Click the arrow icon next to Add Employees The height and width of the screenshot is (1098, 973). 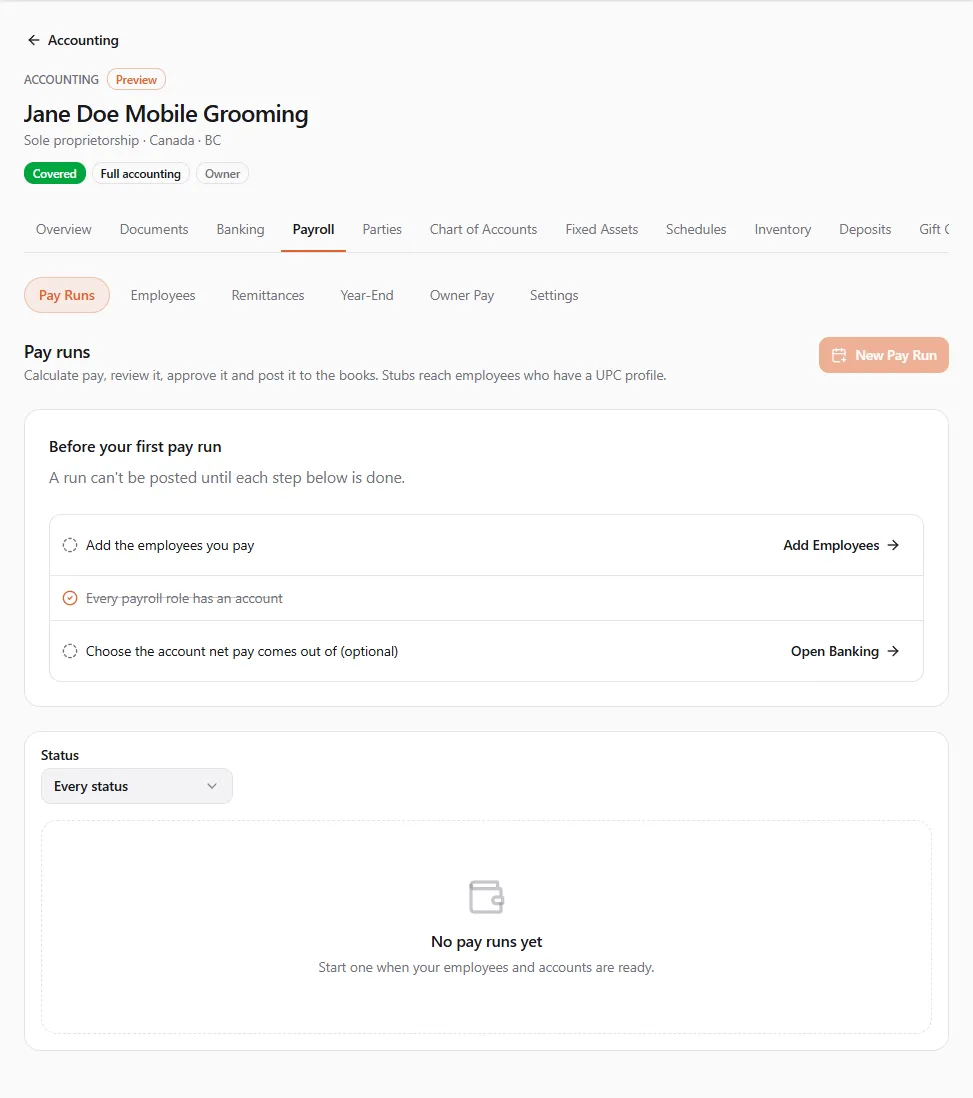[x=893, y=545]
